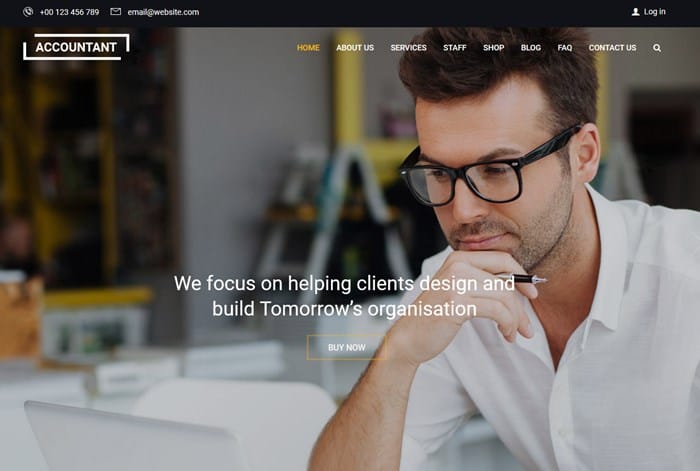This screenshot has height=471, width=700.
Task: Go to the Home menu item
Action: (x=308, y=48)
